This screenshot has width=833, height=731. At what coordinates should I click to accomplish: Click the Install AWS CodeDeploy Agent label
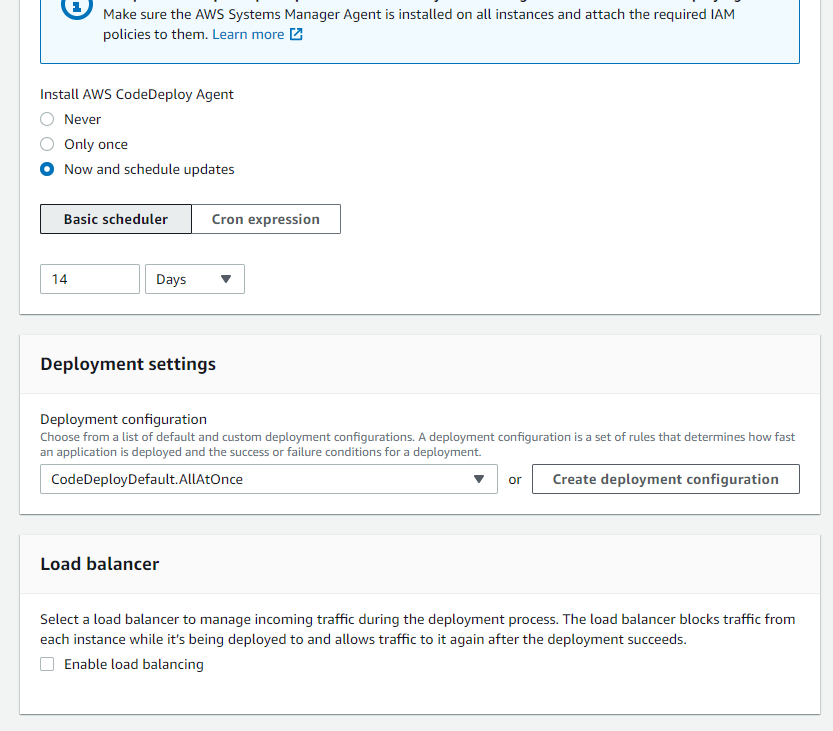tap(137, 94)
